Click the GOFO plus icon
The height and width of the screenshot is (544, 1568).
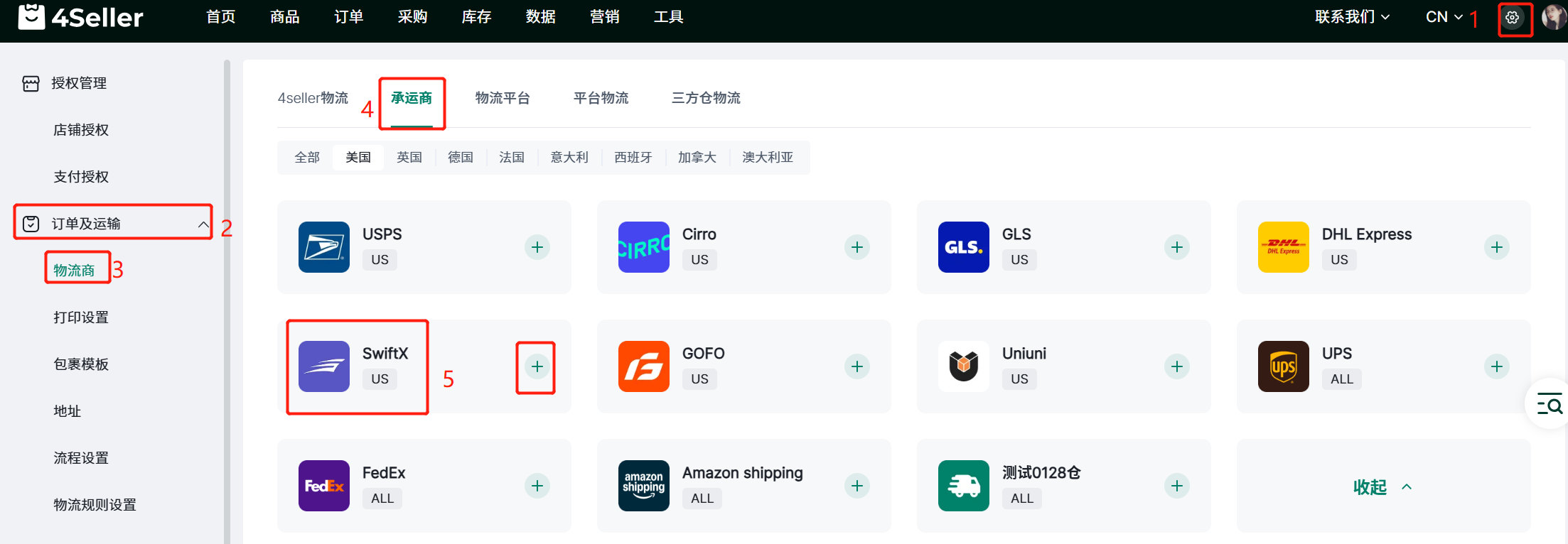click(x=857, y=366)
